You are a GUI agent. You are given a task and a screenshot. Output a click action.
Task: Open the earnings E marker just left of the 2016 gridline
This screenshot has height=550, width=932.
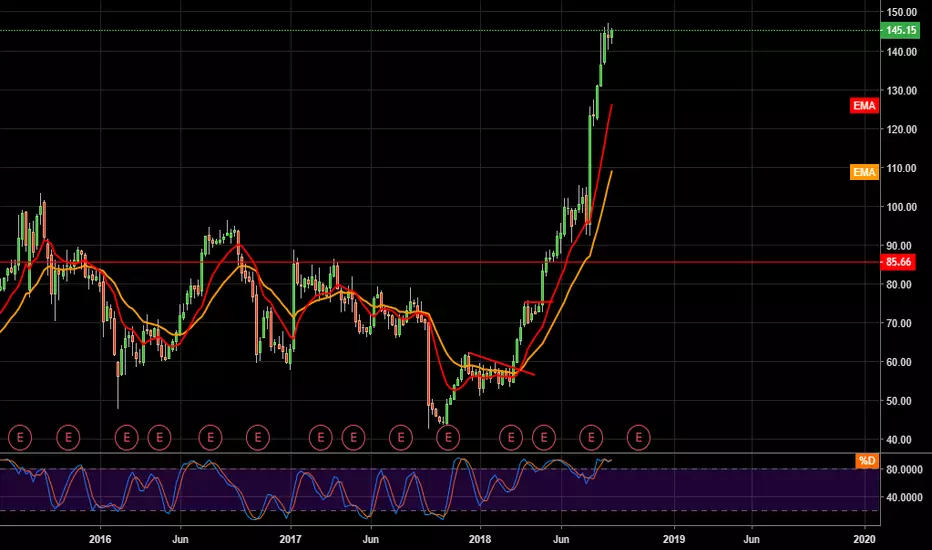tap(68, 438)
